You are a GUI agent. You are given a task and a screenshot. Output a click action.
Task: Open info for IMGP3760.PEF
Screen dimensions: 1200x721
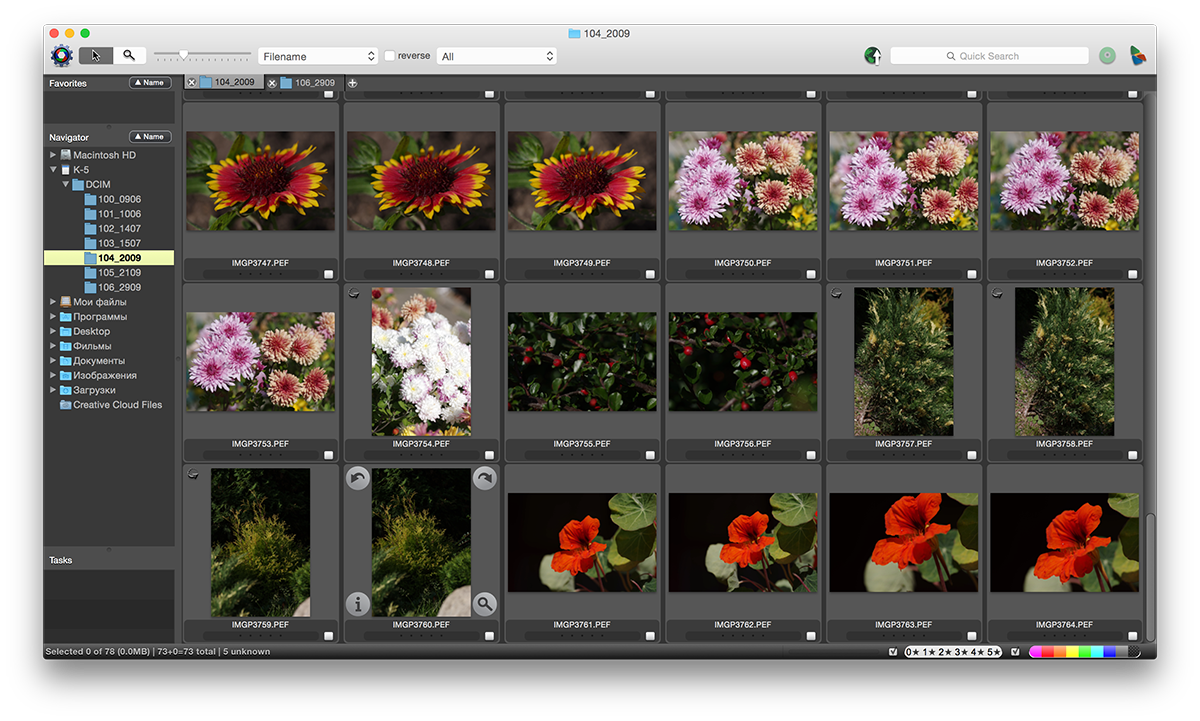point(358,604)
